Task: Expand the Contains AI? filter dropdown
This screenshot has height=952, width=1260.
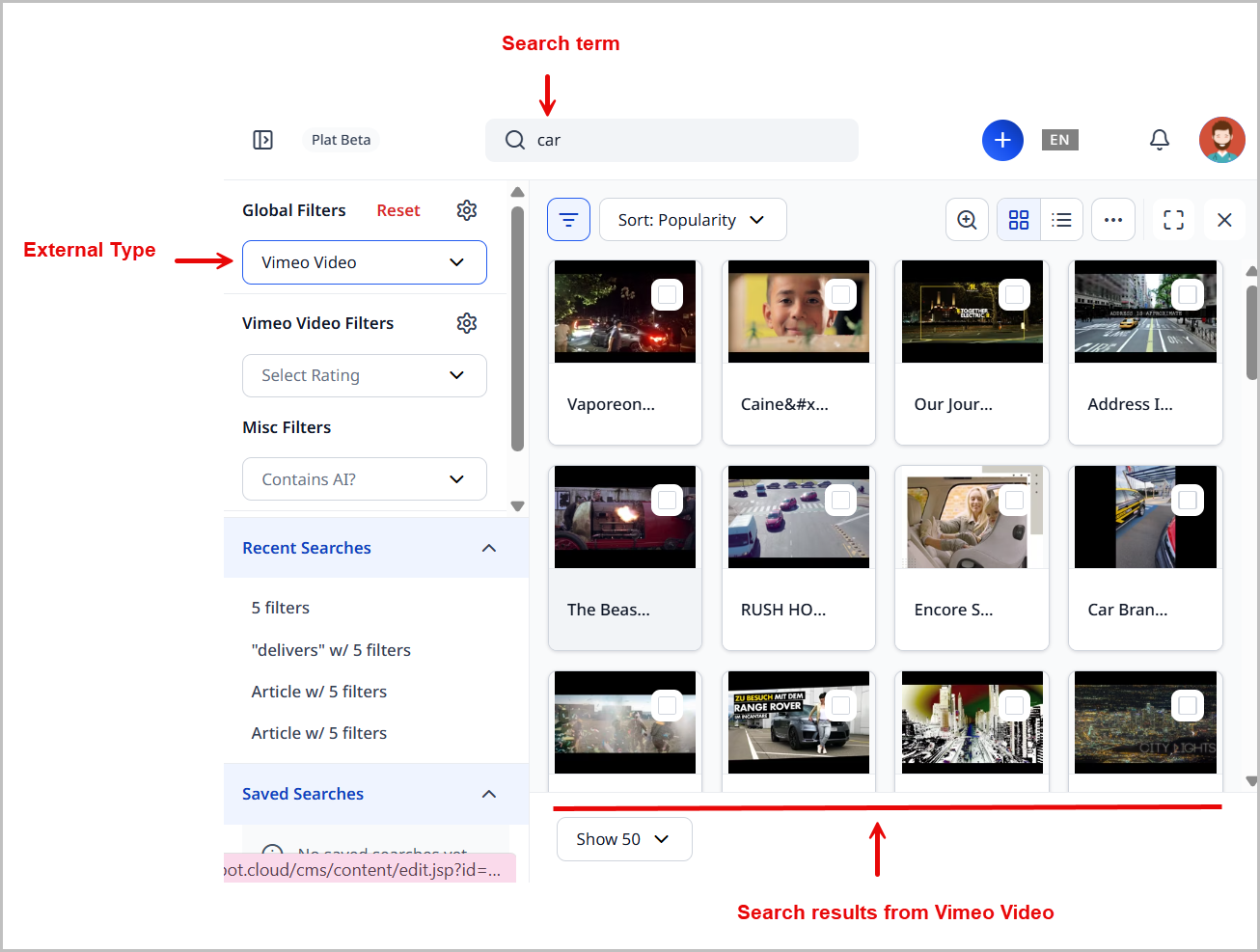Action: [x=364, y=478]
